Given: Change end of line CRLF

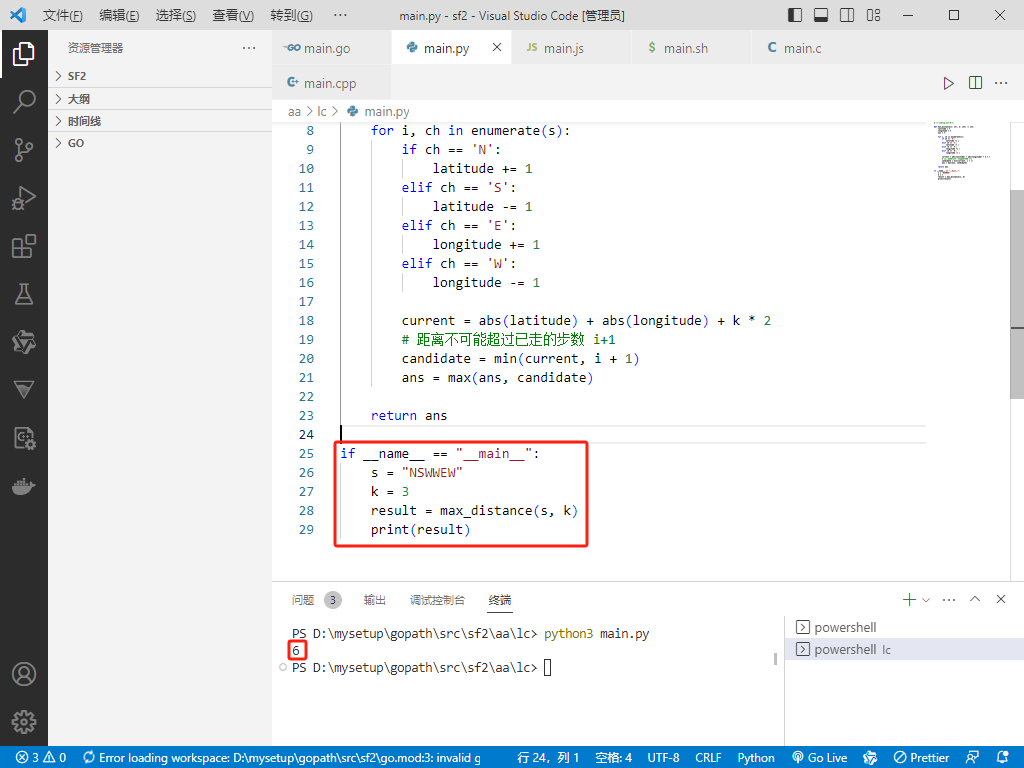Looking at the screenshot, I should pyautogui.click(x=708, y=758).
